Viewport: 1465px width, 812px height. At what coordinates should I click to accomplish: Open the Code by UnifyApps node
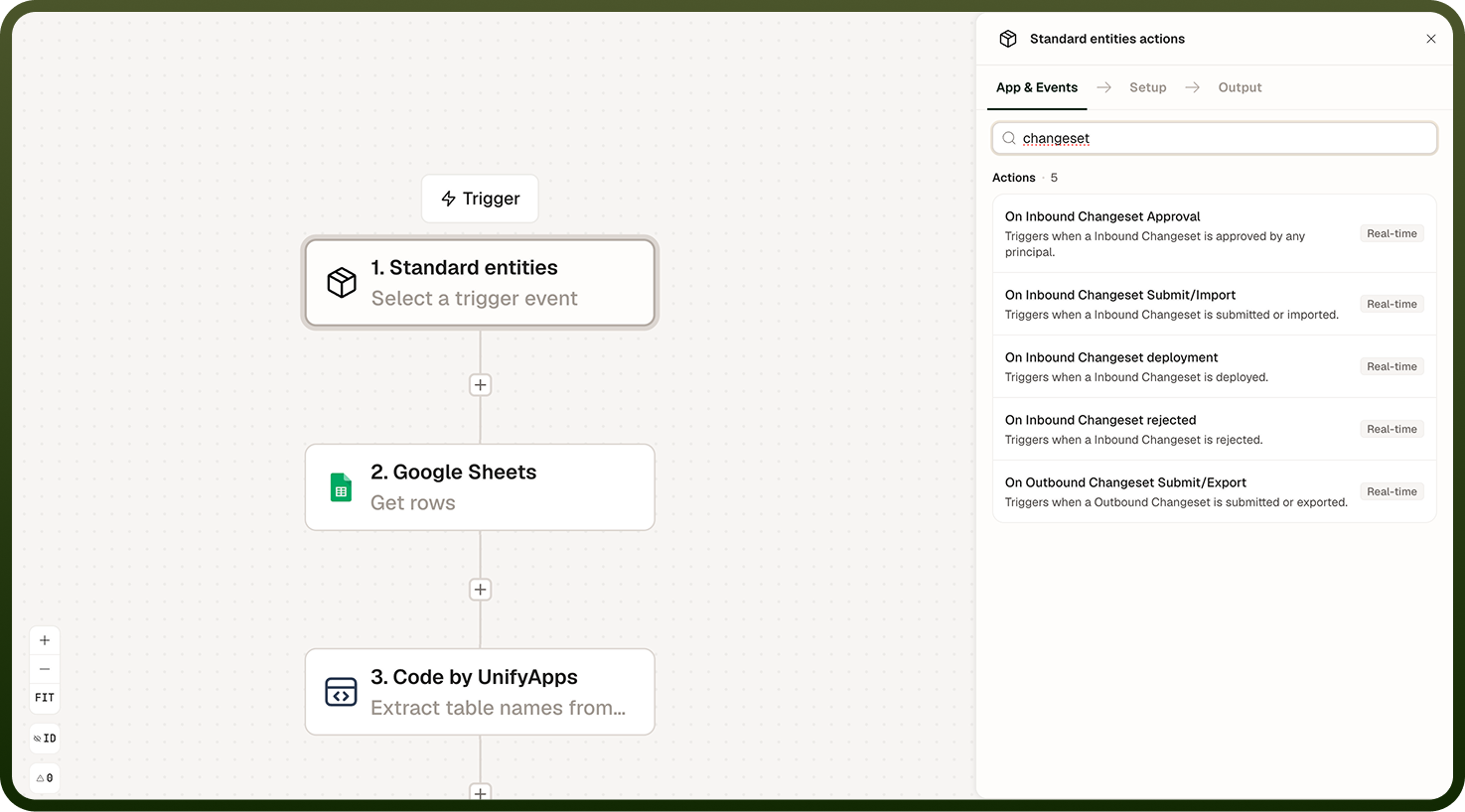coord(480,692)
